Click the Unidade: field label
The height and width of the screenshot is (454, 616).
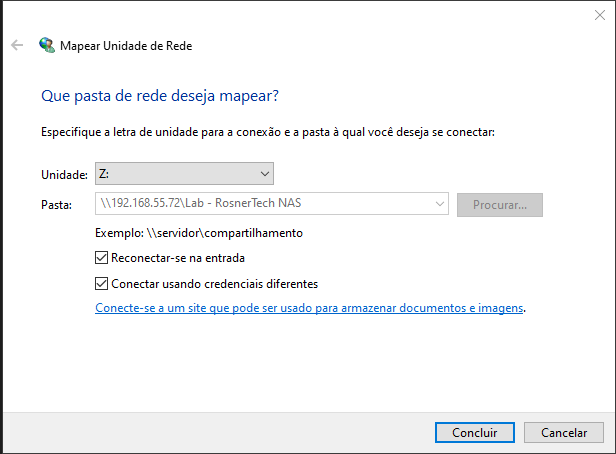[x=64, y=174]
